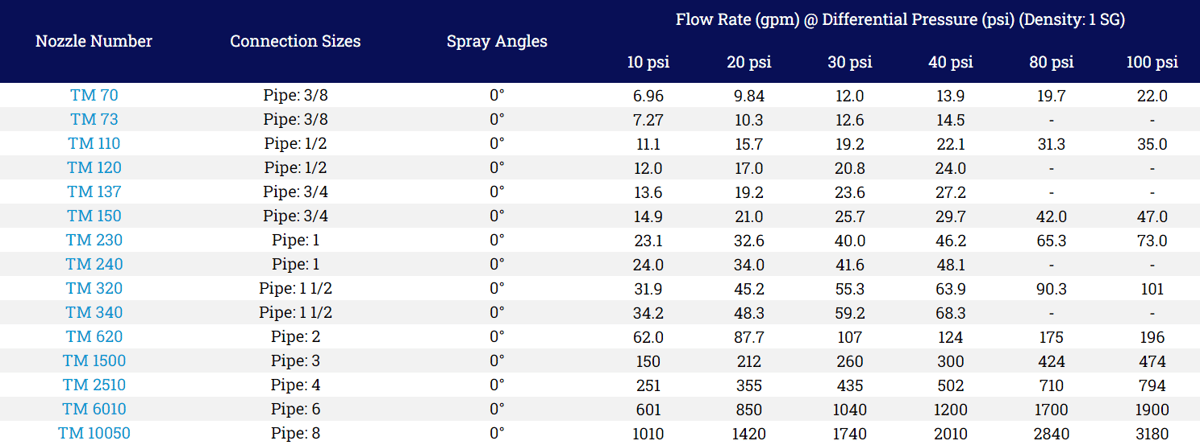Image resolution: width=1200 pixels, height=445 pixels.
Task: Click the 100 psi column header
Action: pyautogui.click(x=1152, y=62)
